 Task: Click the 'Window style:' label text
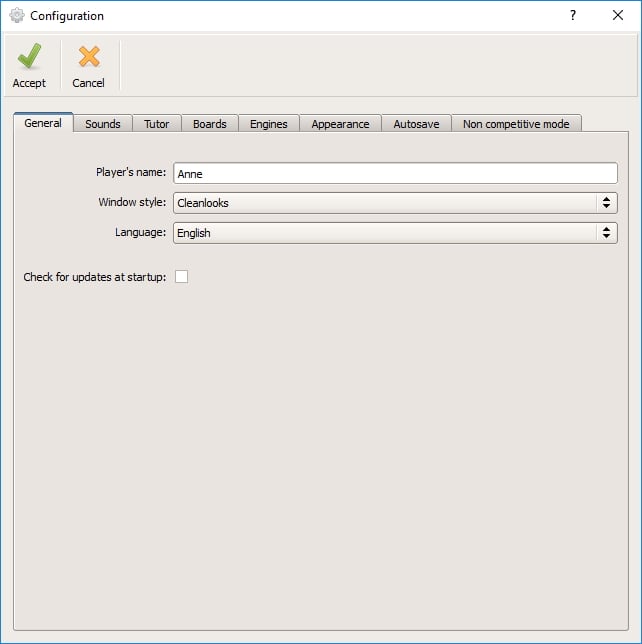tap(132, 203)
